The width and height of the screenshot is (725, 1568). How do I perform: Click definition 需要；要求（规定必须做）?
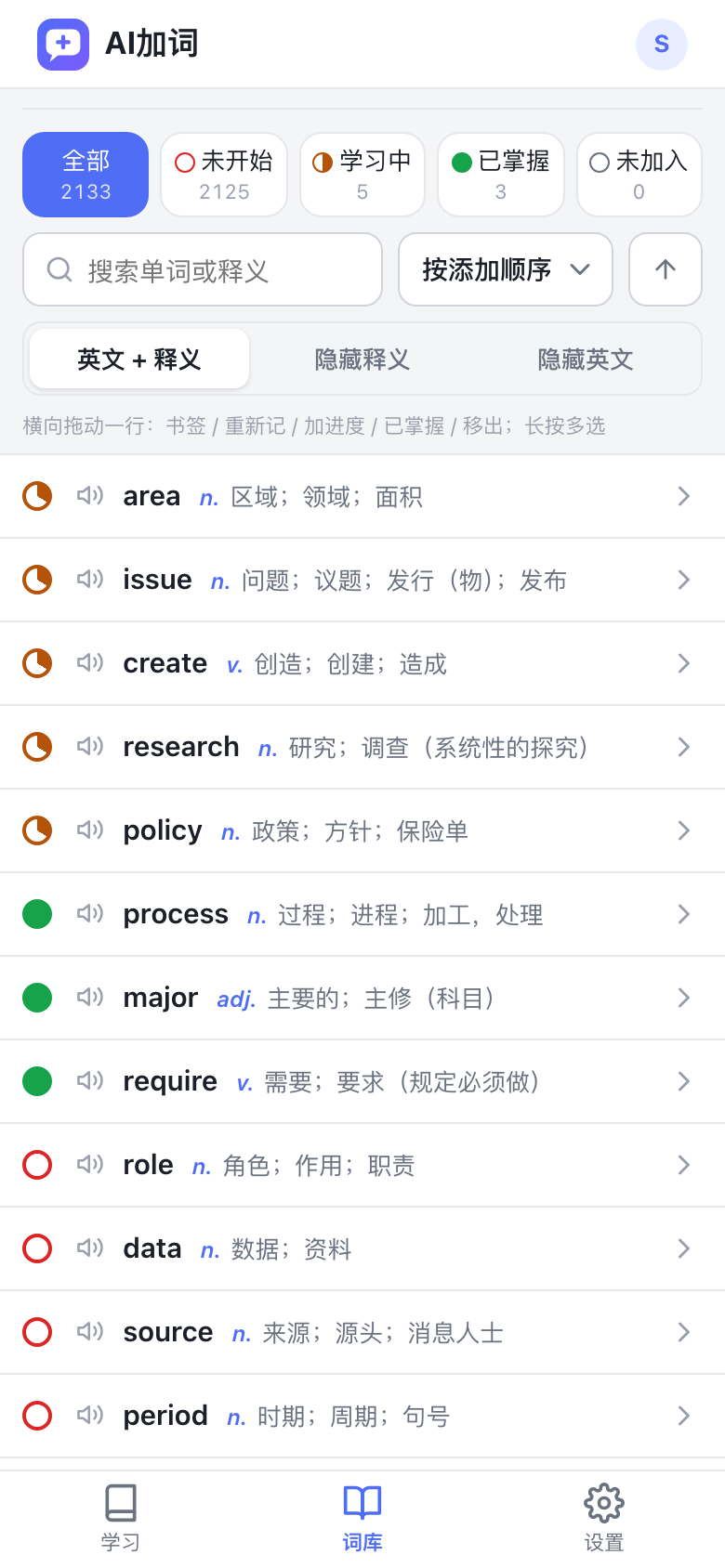(402, 1082)
